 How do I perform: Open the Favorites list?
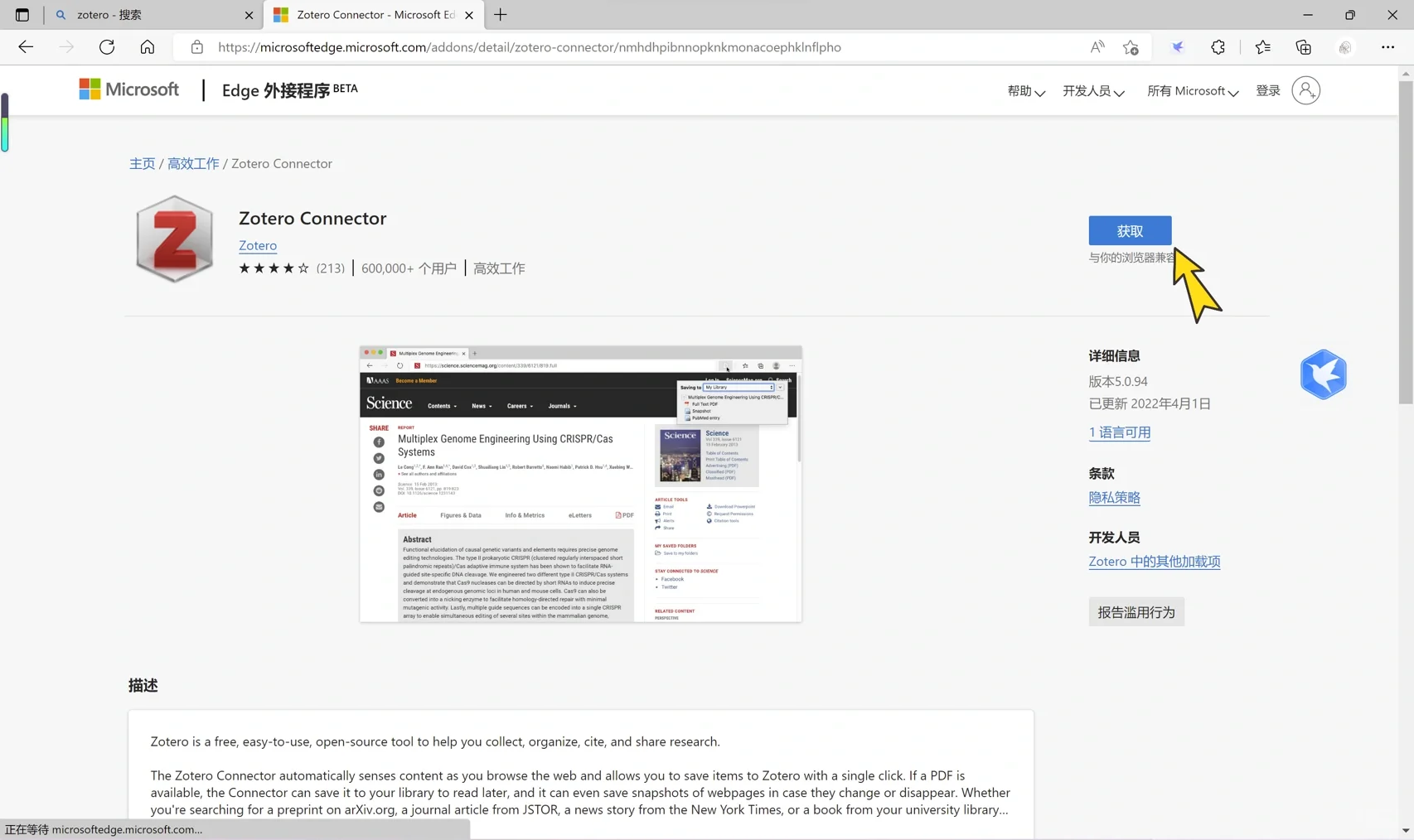[1262, 47]
